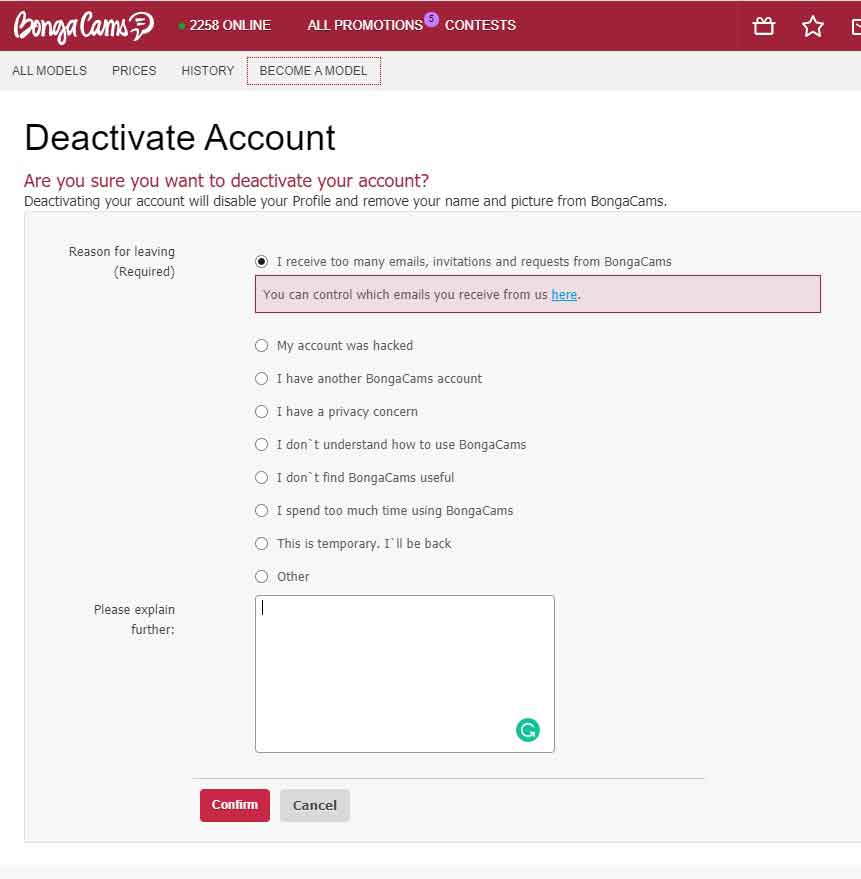Screen dimensions: 861x879
Task: Click the partially visible icon after the star
Action: [855, 26]
